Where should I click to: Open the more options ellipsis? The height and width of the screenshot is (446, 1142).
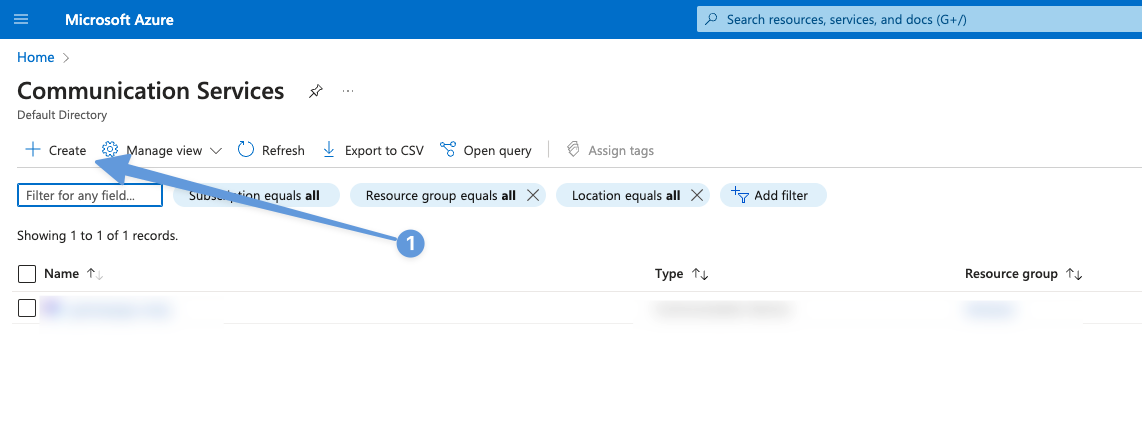pos(348,91)
